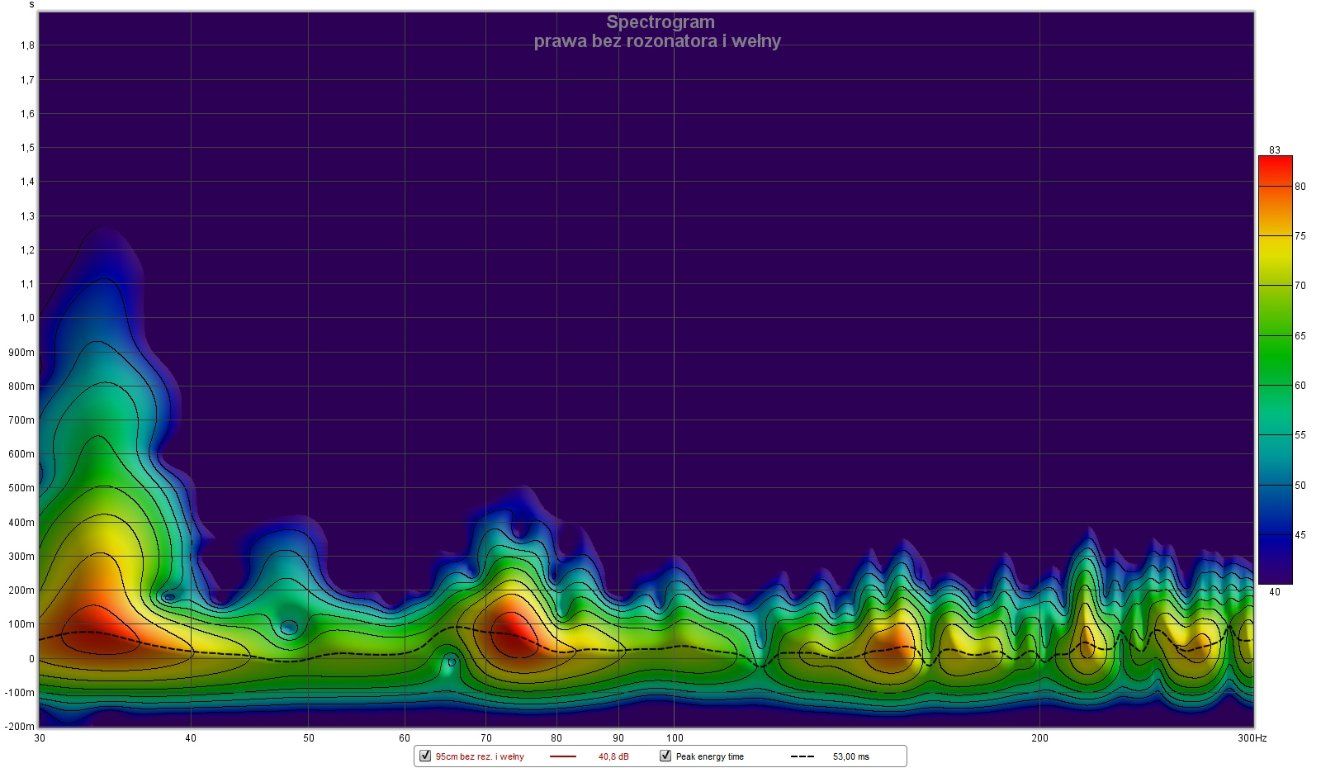Click the spectrogram color scale bar

tap(1275, 369)
